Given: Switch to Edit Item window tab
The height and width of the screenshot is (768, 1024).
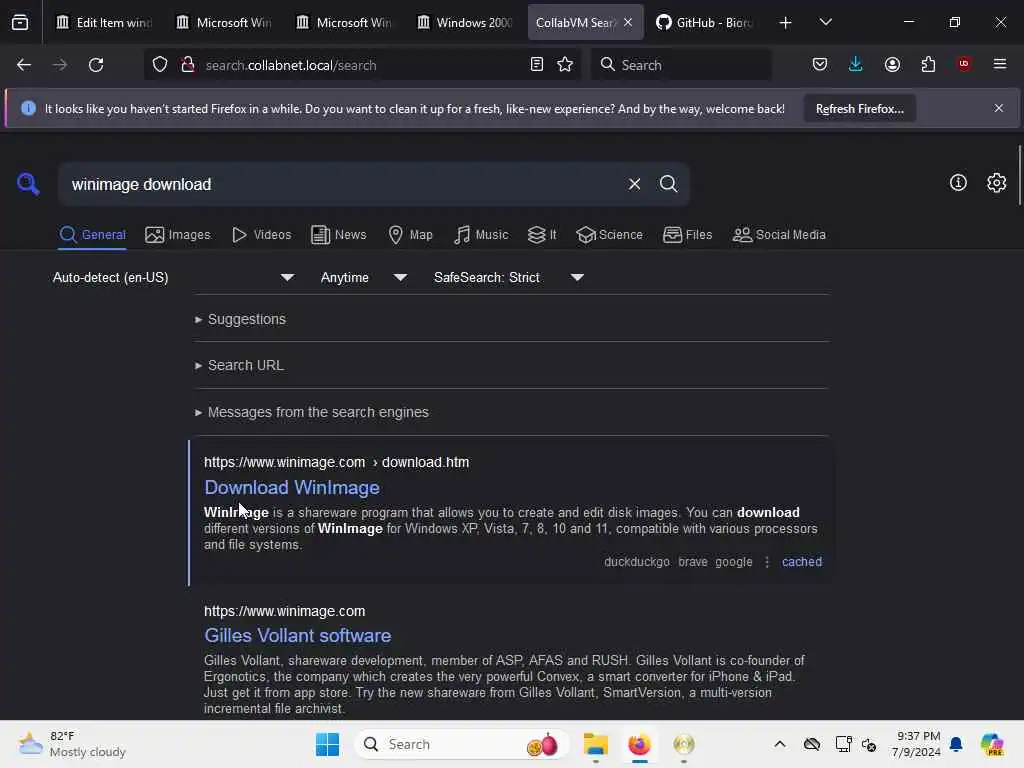Looking at the screenshot, I should (103, 22).
